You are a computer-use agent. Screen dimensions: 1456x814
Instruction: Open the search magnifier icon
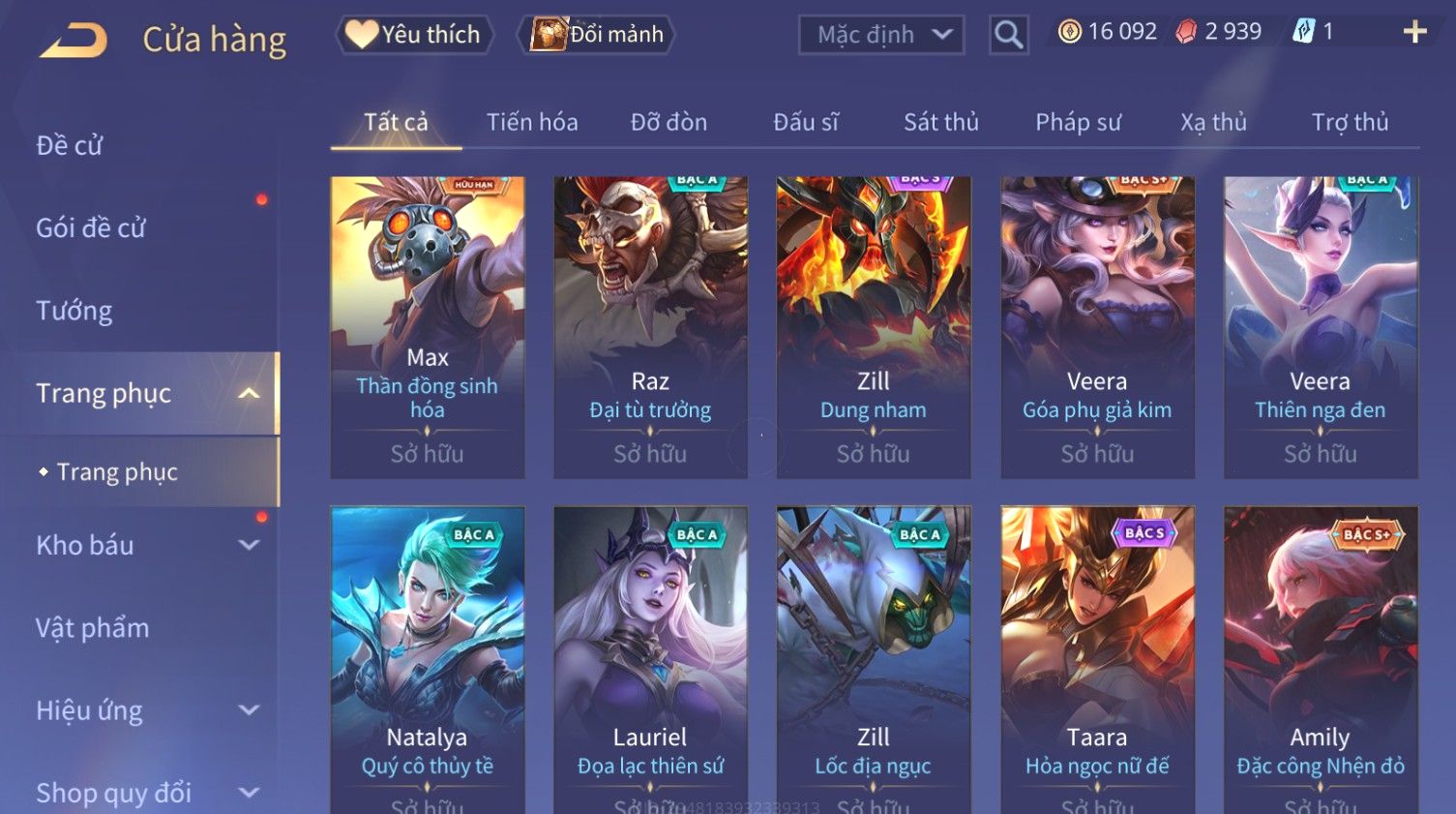(x=1008, y=35)
